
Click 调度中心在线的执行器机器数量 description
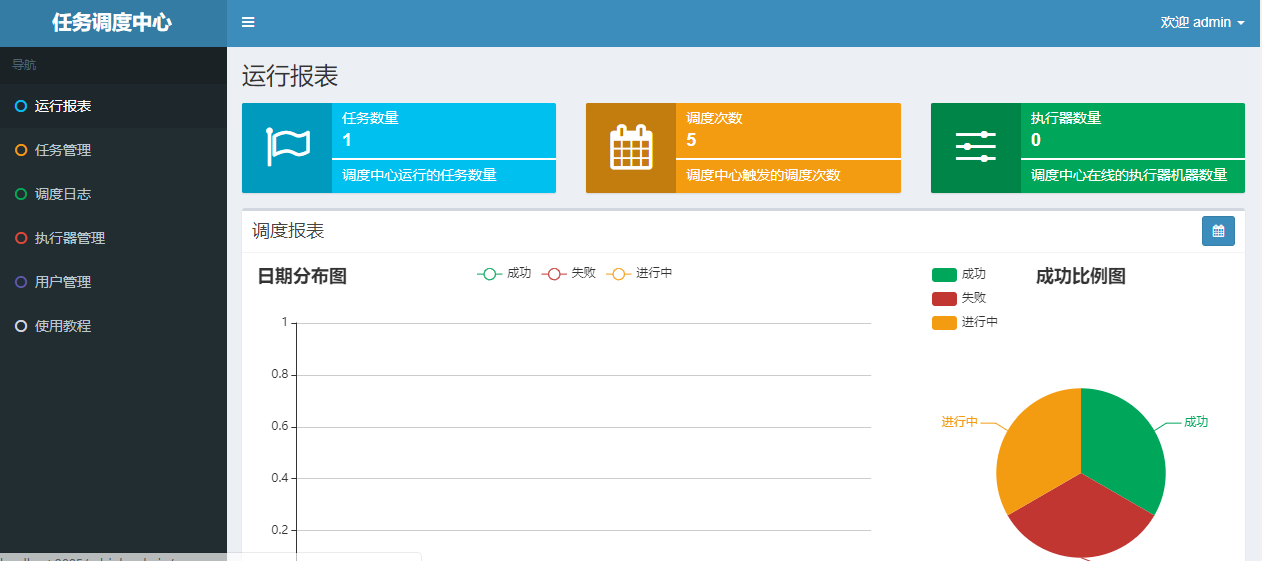1129,175
